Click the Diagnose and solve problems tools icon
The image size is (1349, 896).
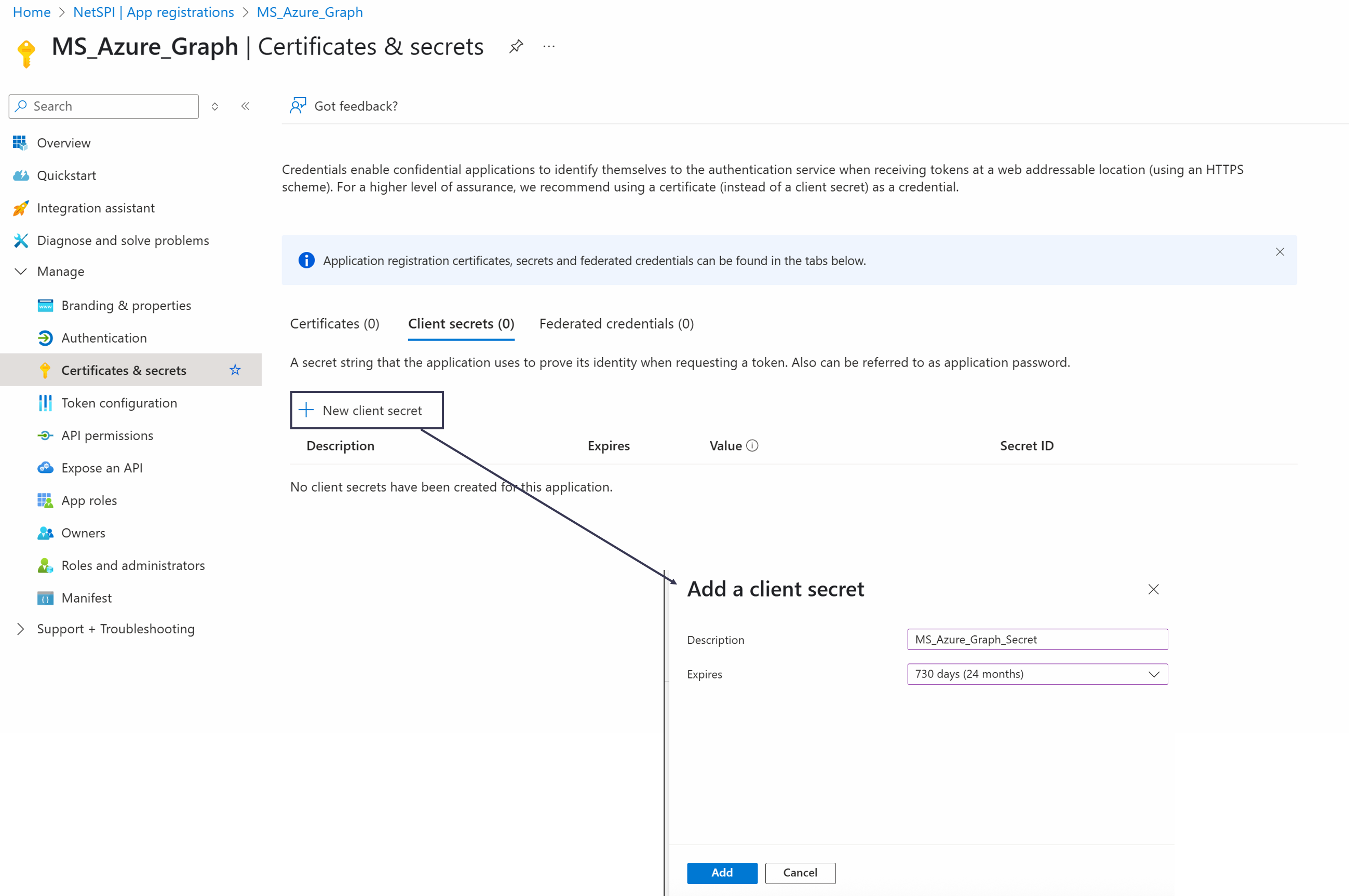click(x=21, y=240)
